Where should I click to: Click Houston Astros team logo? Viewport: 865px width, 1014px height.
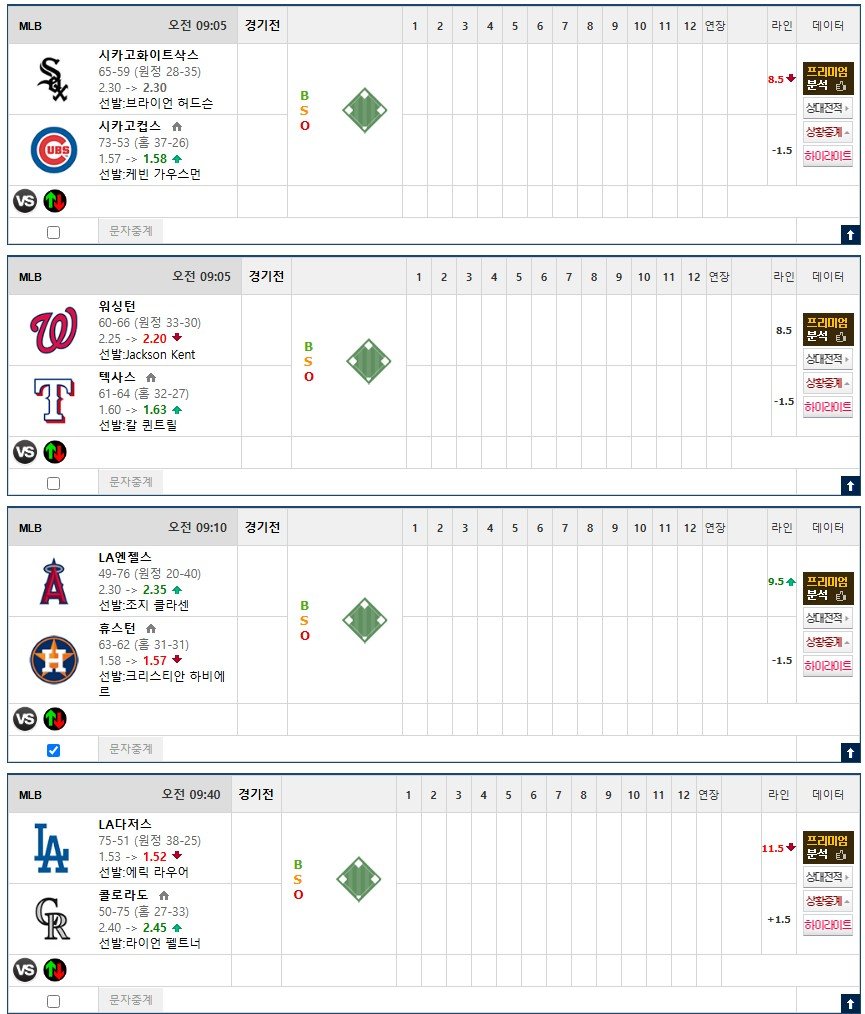54,660
